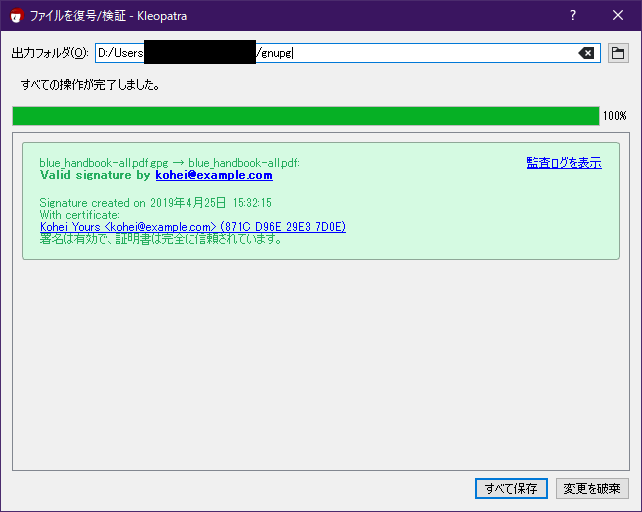The width and height of the screenshot is (642, 512).
Task: Open the kohei@example.com signer link
Action: 214,175
